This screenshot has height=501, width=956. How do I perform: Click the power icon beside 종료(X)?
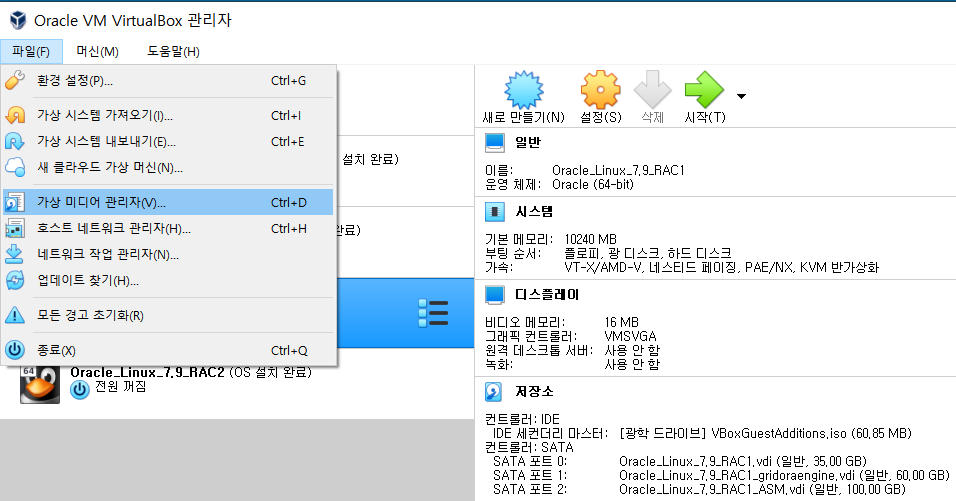(15, 350)
